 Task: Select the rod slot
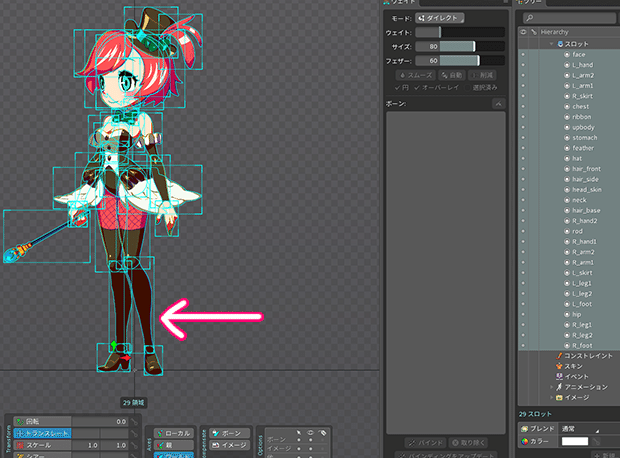coord(577,231)
